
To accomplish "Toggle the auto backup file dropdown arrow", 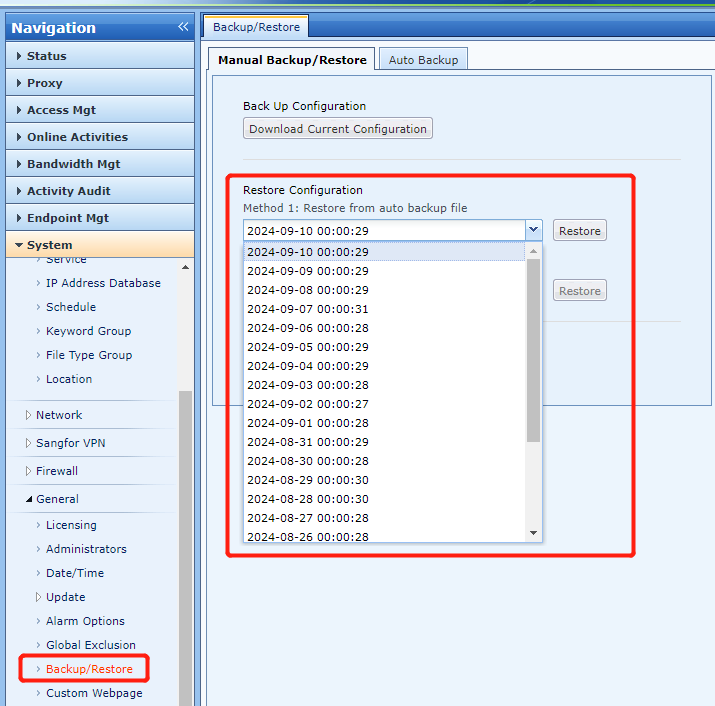I will coord(534,230).
